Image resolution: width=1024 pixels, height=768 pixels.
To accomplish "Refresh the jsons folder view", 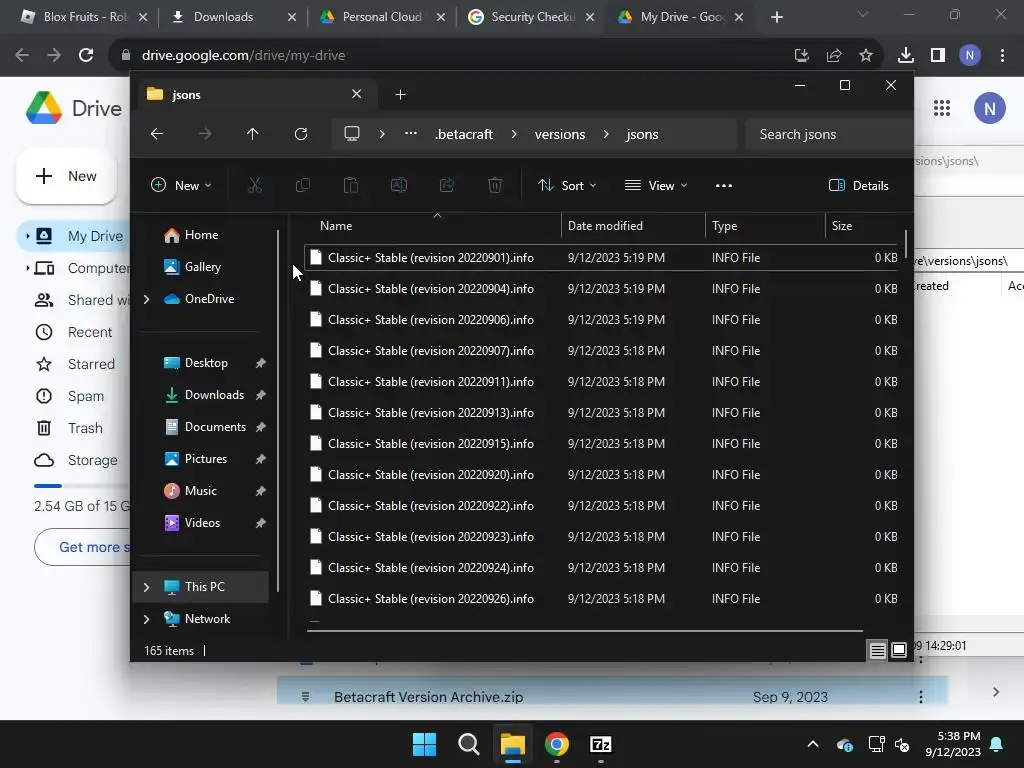I will (x=300, y=134).
